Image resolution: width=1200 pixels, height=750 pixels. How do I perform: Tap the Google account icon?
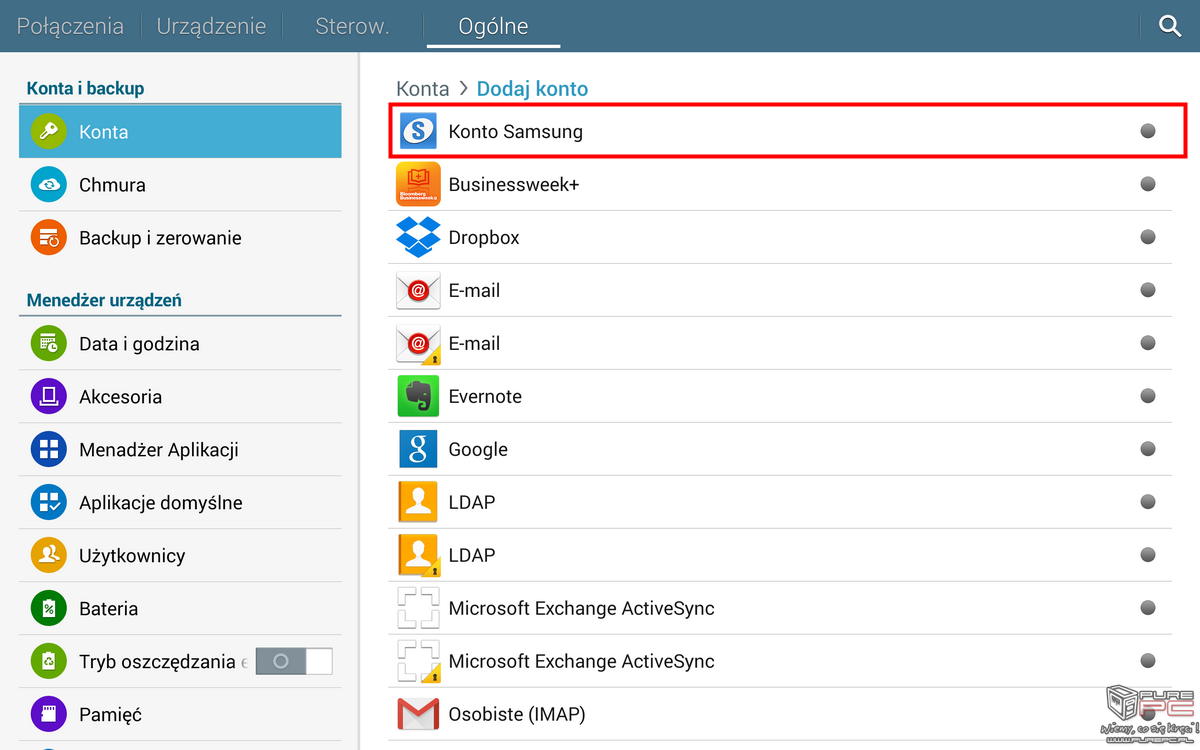418,450
